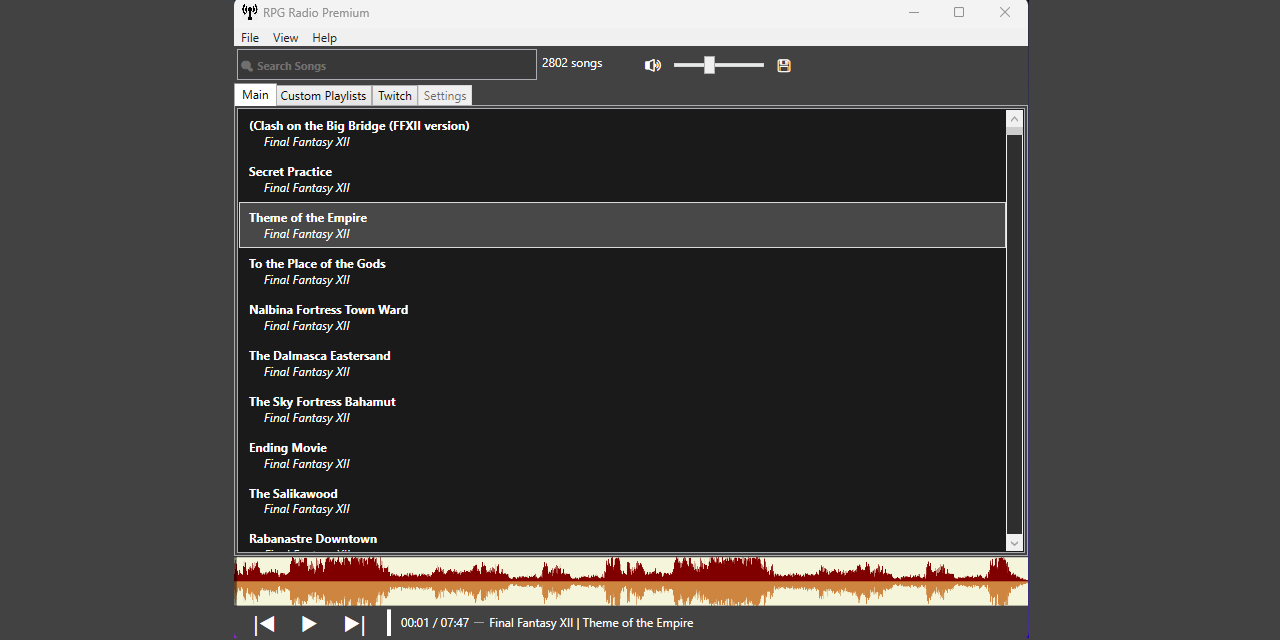Return to the Main tab
Screen dimensions: 1280x640
click(255, 95)
